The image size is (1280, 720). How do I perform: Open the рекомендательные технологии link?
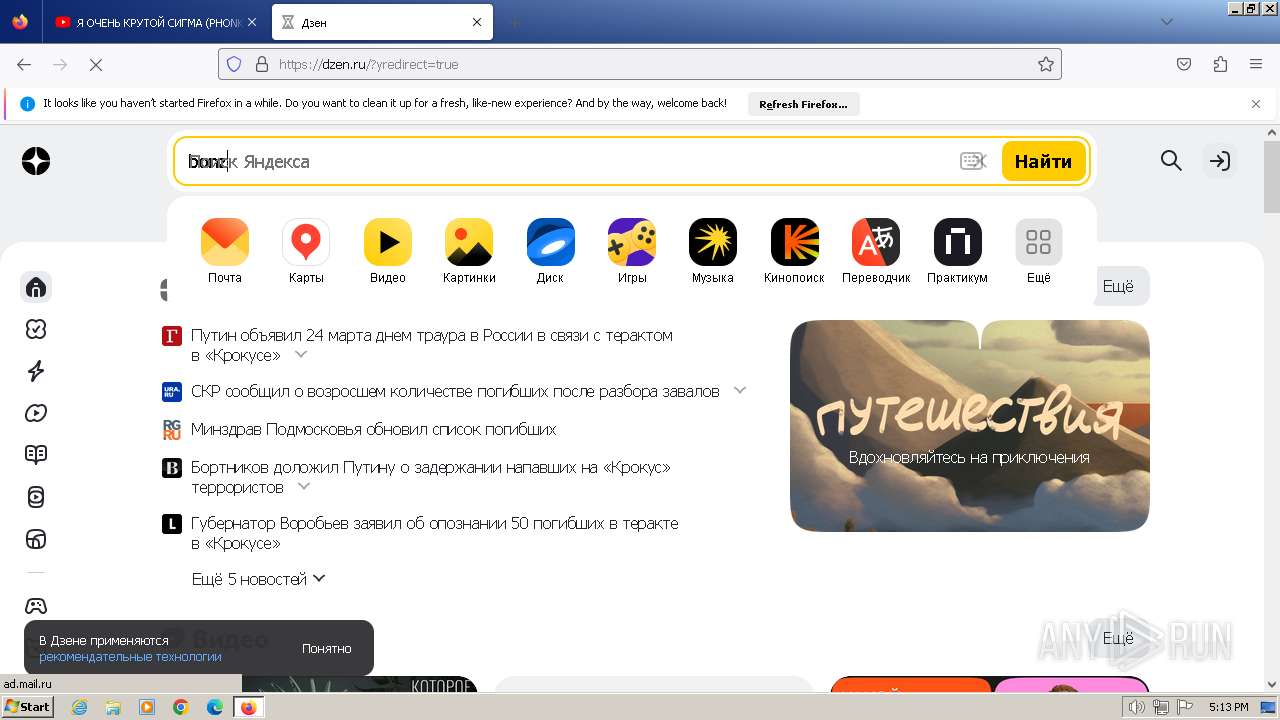pos(130,657)
